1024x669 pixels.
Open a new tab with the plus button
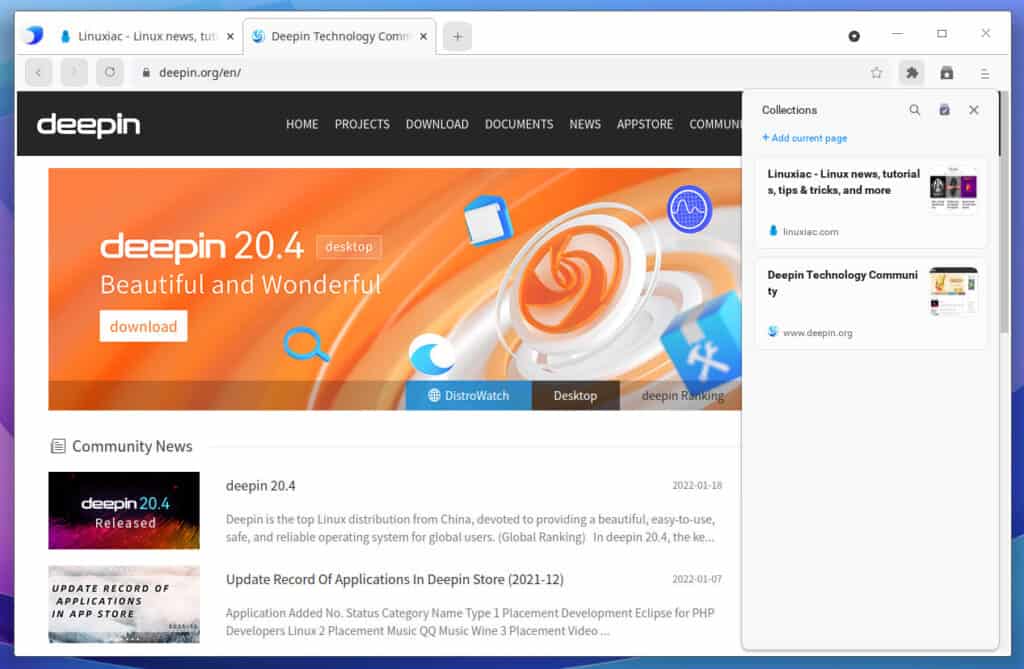tap(457, 37)
